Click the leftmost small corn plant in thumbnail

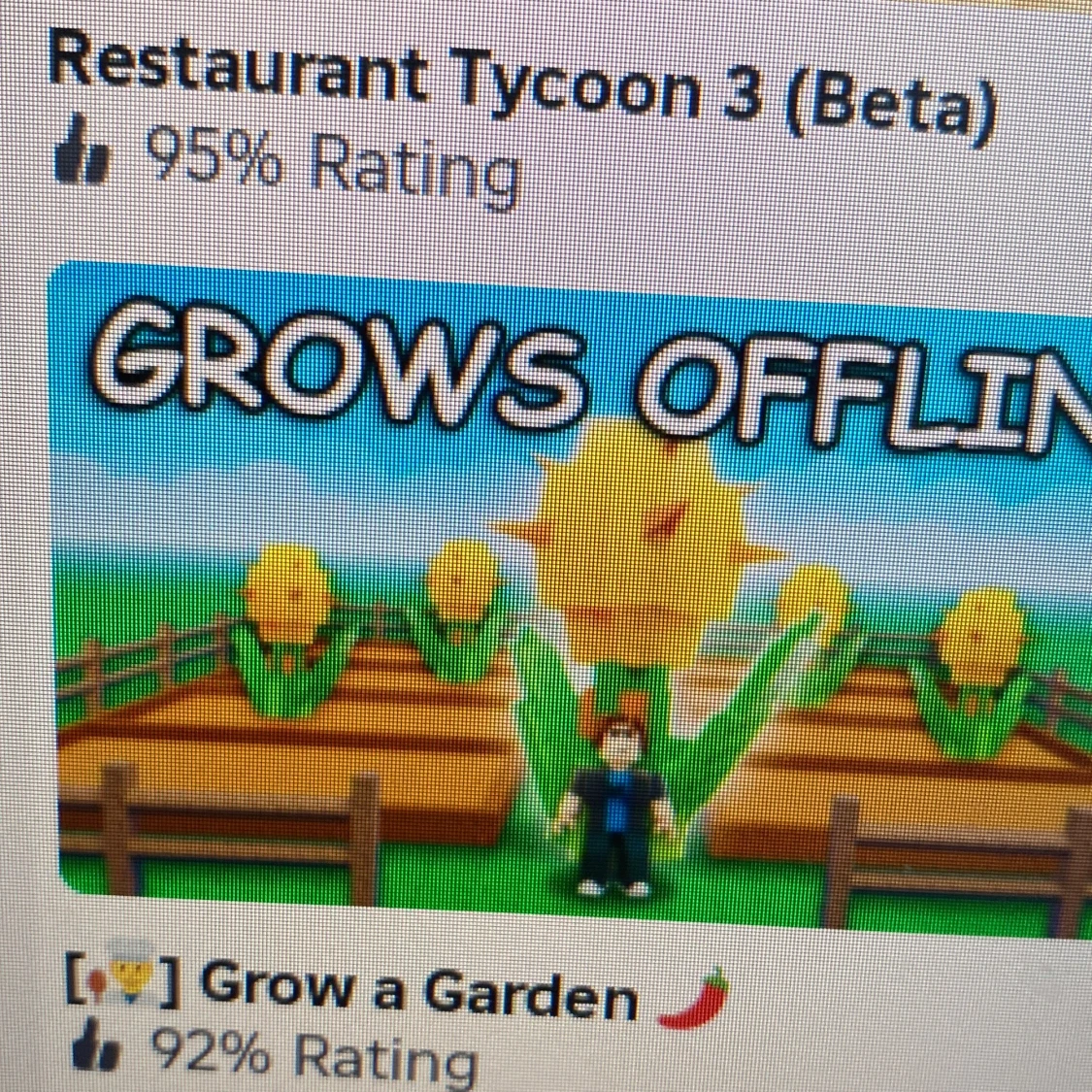(287, 628)
